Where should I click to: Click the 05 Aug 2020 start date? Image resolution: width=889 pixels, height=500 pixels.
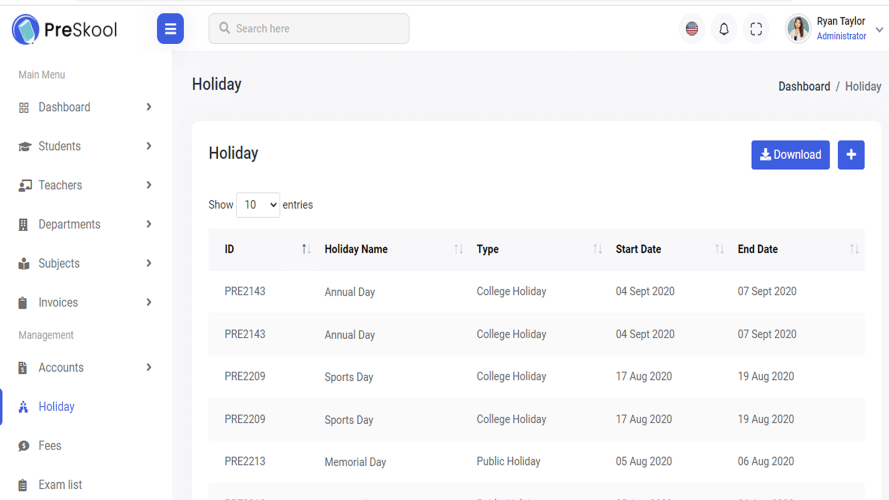(x=644, y=461)
